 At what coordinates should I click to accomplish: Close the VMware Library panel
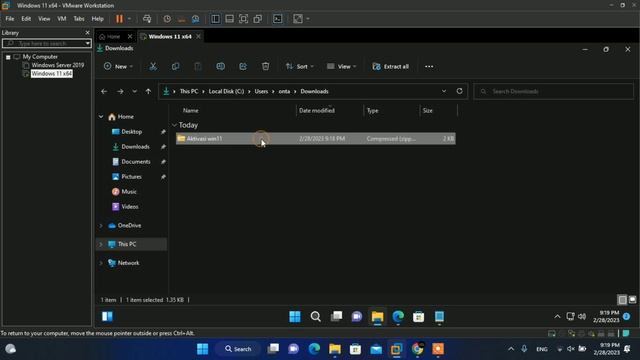[x=87, y=33]
